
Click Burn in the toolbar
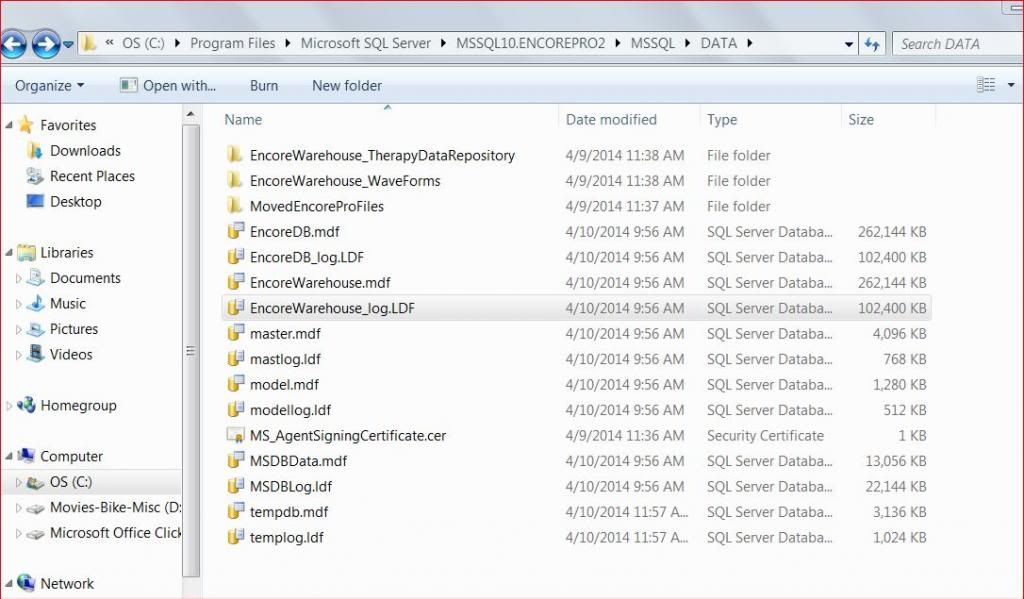pos(264,86)
